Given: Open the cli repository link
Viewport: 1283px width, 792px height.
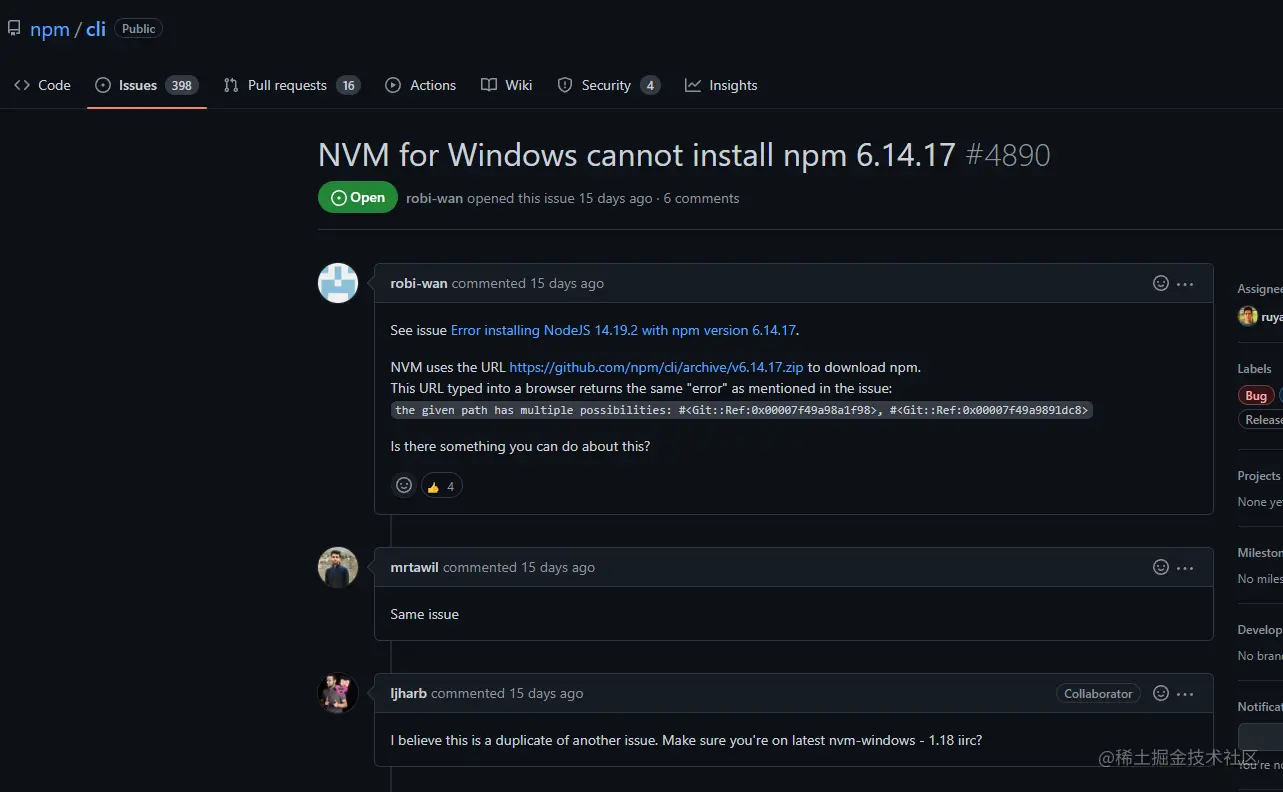Looking at the screenshot, I should (x=96, y=29).
